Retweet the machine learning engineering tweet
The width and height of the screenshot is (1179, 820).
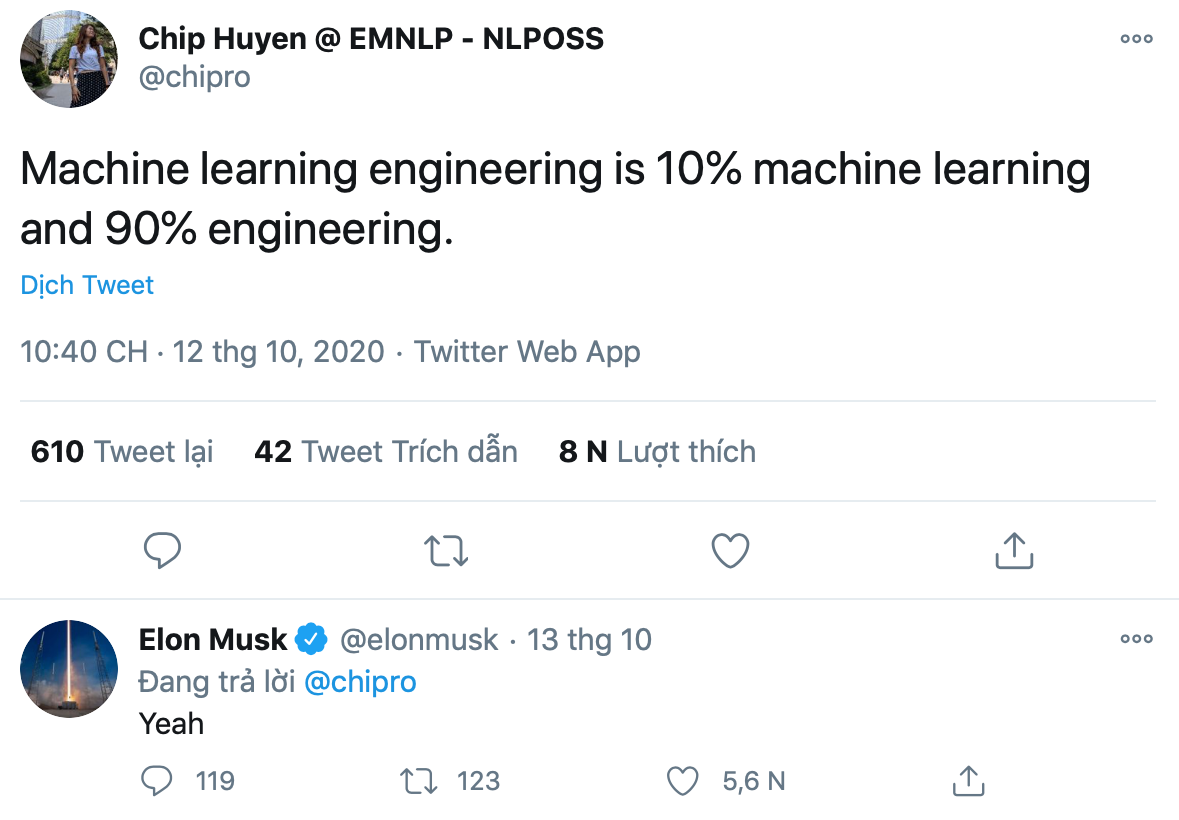447,550
